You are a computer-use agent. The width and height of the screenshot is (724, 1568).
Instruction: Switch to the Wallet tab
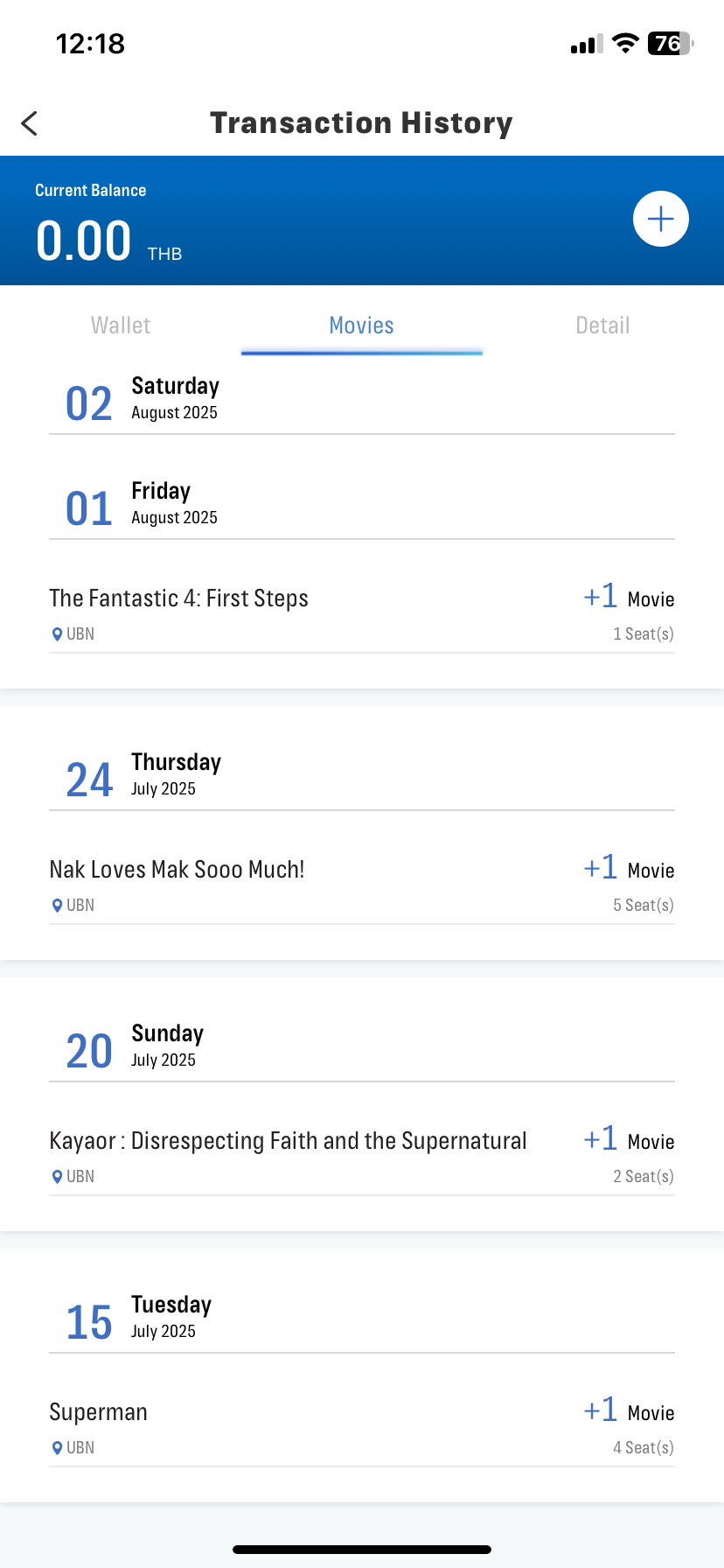tap(121, 325)
